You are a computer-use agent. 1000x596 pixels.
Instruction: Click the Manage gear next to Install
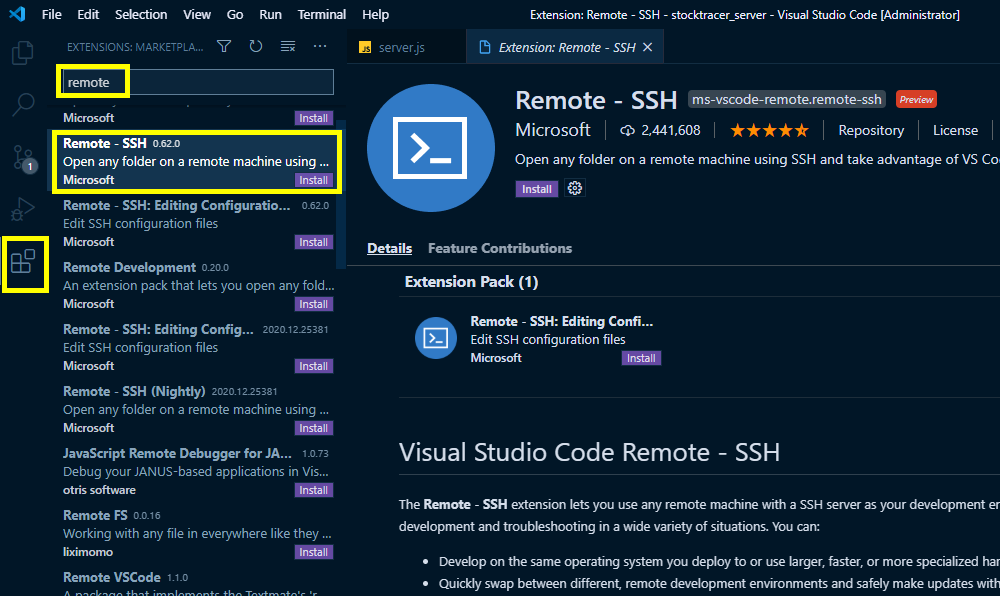575,188
